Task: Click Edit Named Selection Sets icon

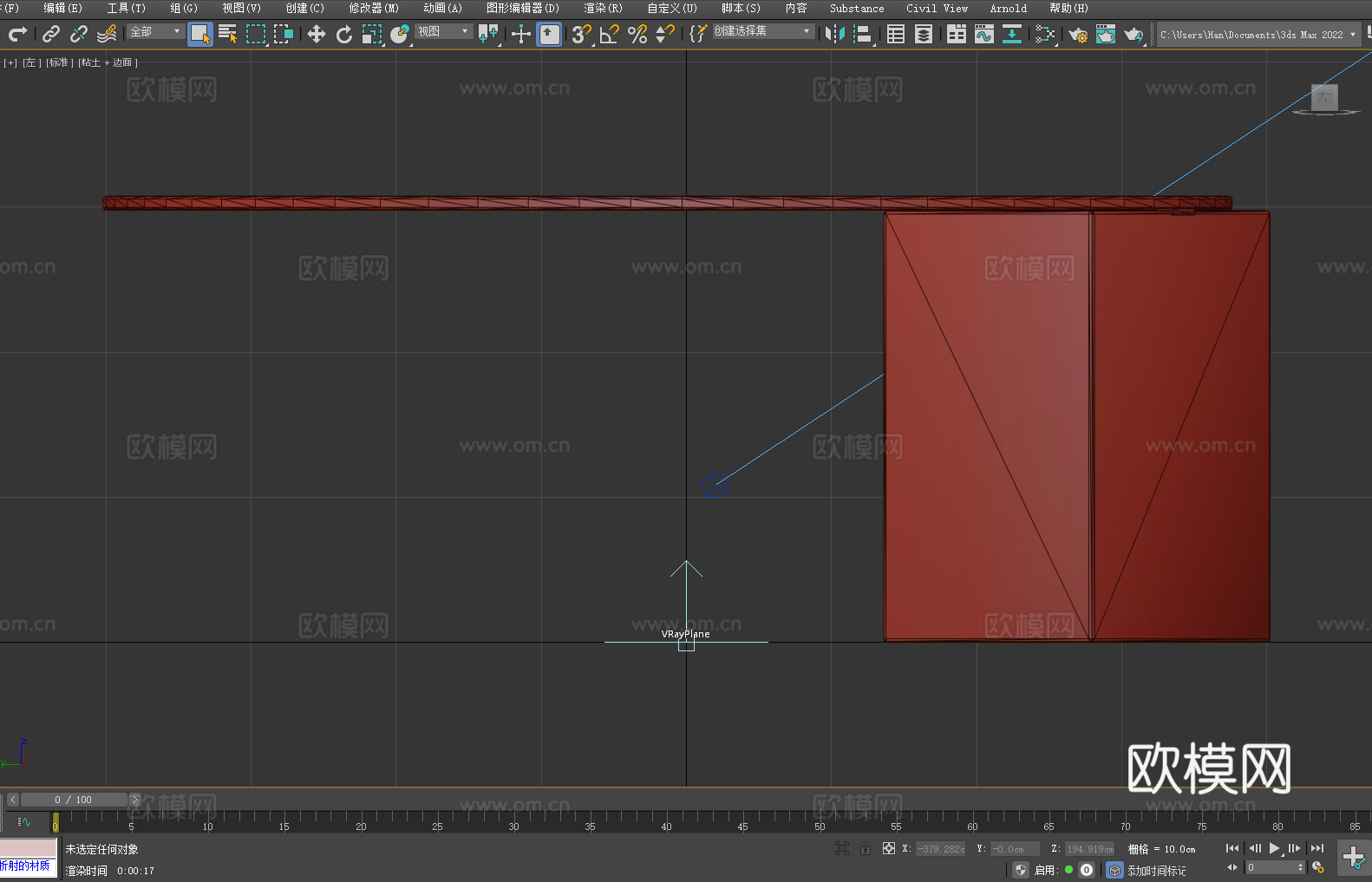Action: [698, 34]
